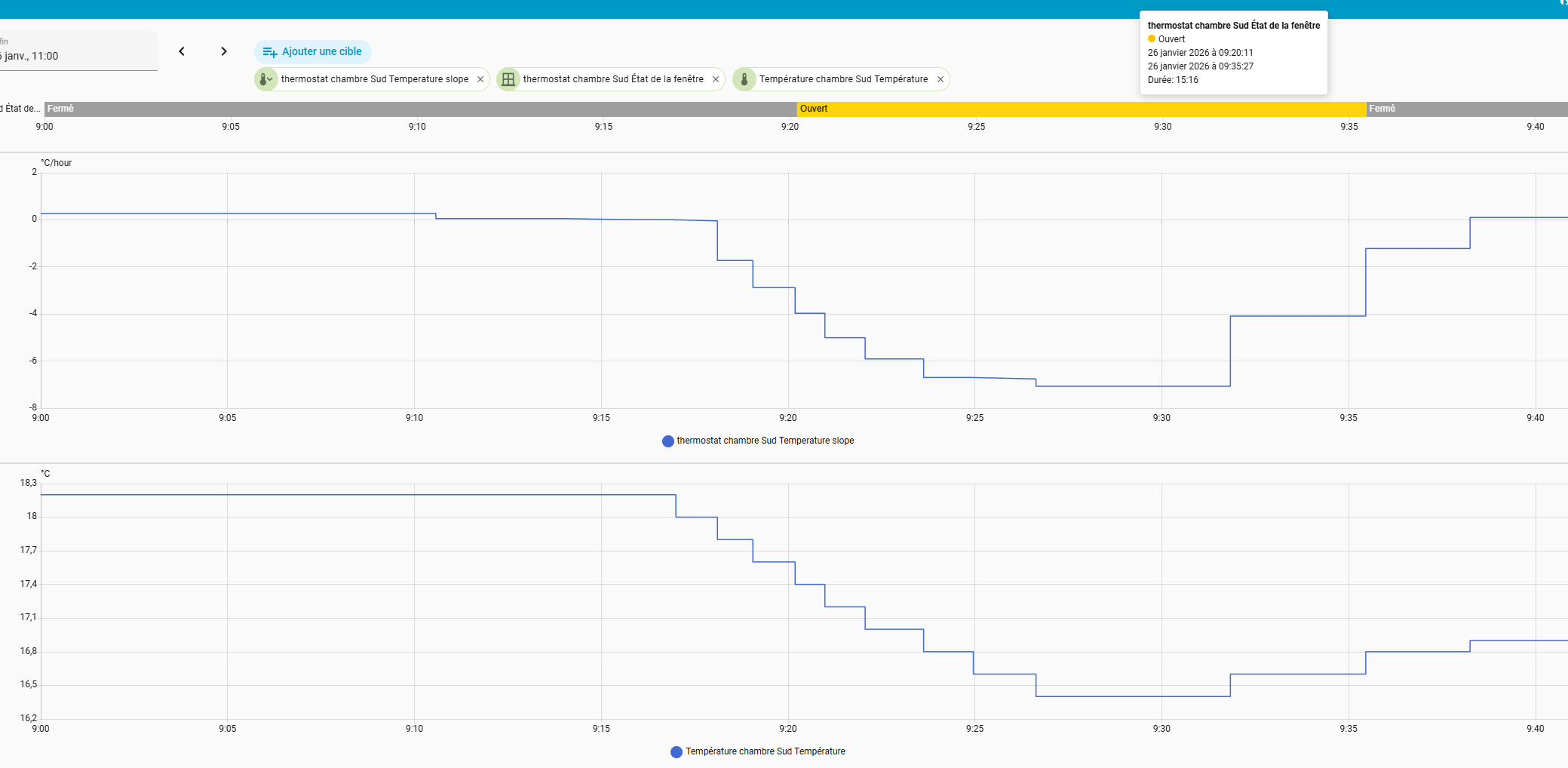Viewport: 1568px width, 768px height.
Task: Click the window icon on État de la fenêtre chip
Action: pos(508,79)
